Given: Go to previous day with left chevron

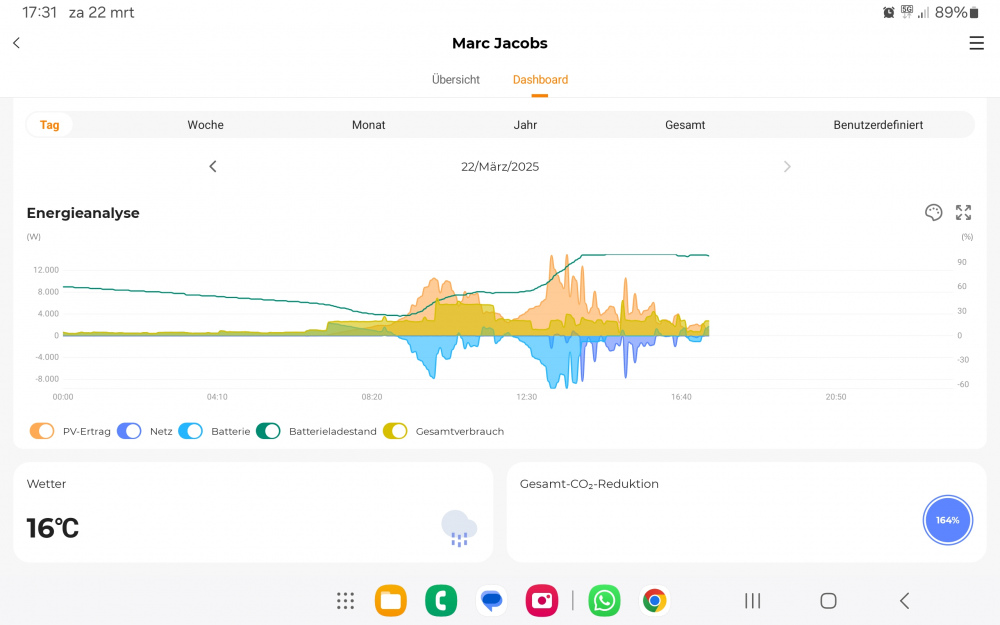Looking at the screenshot, I should (x=213, y=167).
